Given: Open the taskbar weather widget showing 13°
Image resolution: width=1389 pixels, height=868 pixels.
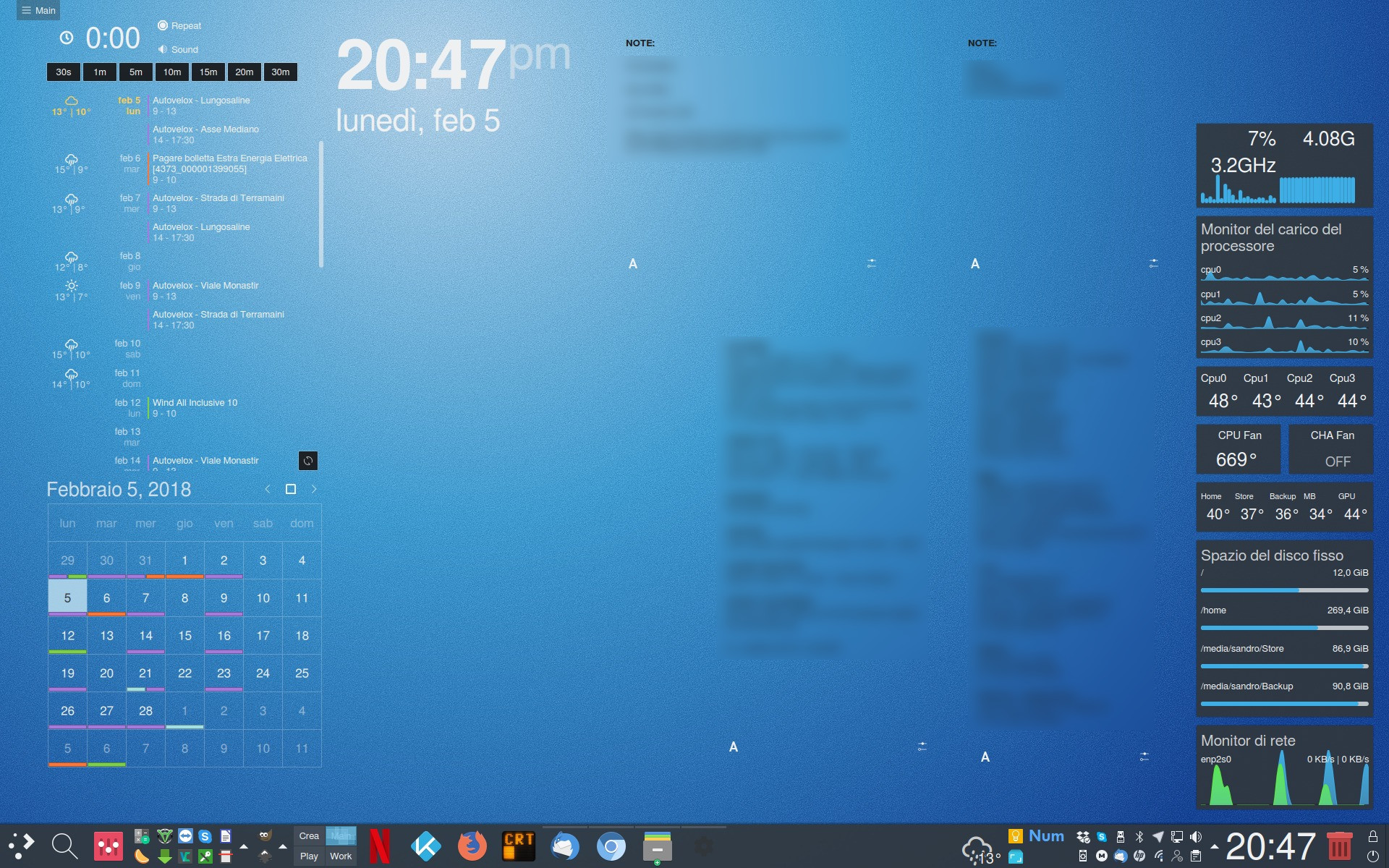Looking at the screenshot, I should pyautogui.click(x=981, y=851).
